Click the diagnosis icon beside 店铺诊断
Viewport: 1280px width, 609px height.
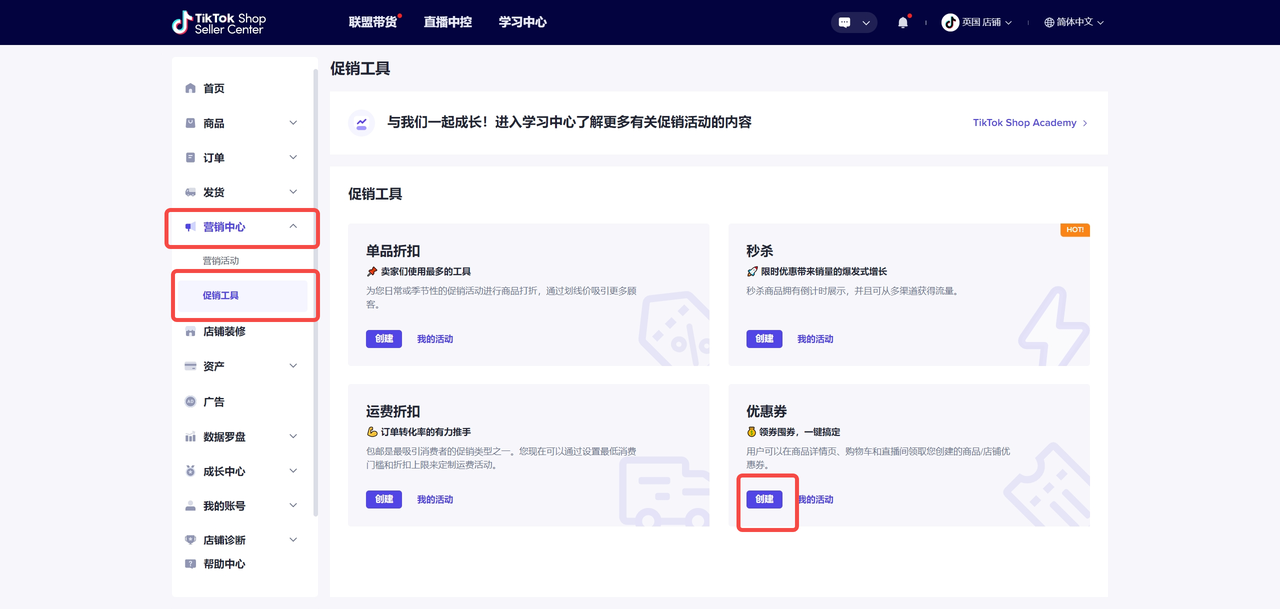pyautogui.click(x=190, y=540)
